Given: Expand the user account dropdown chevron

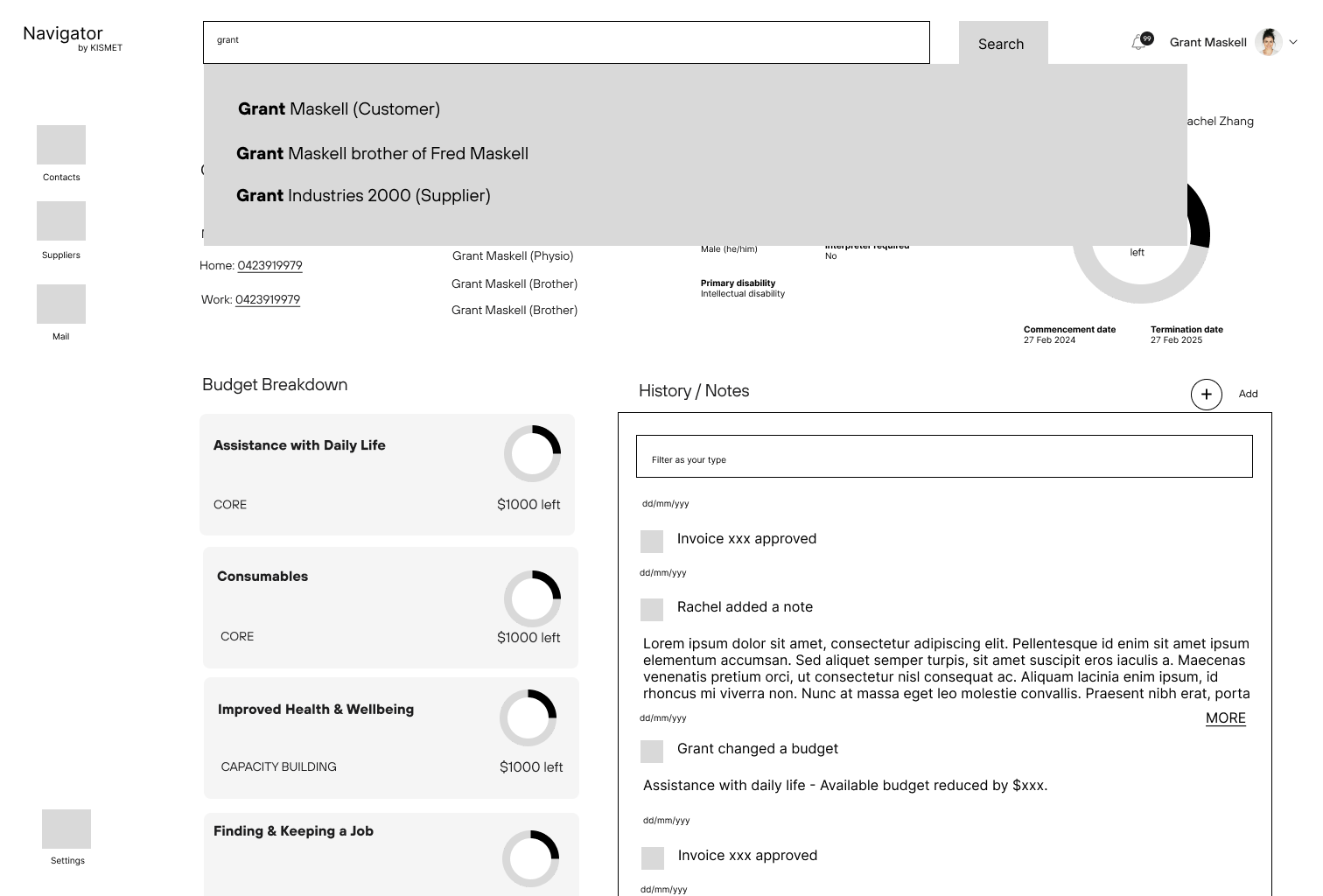Looking at the screenshot, I should coord(1293,42).
